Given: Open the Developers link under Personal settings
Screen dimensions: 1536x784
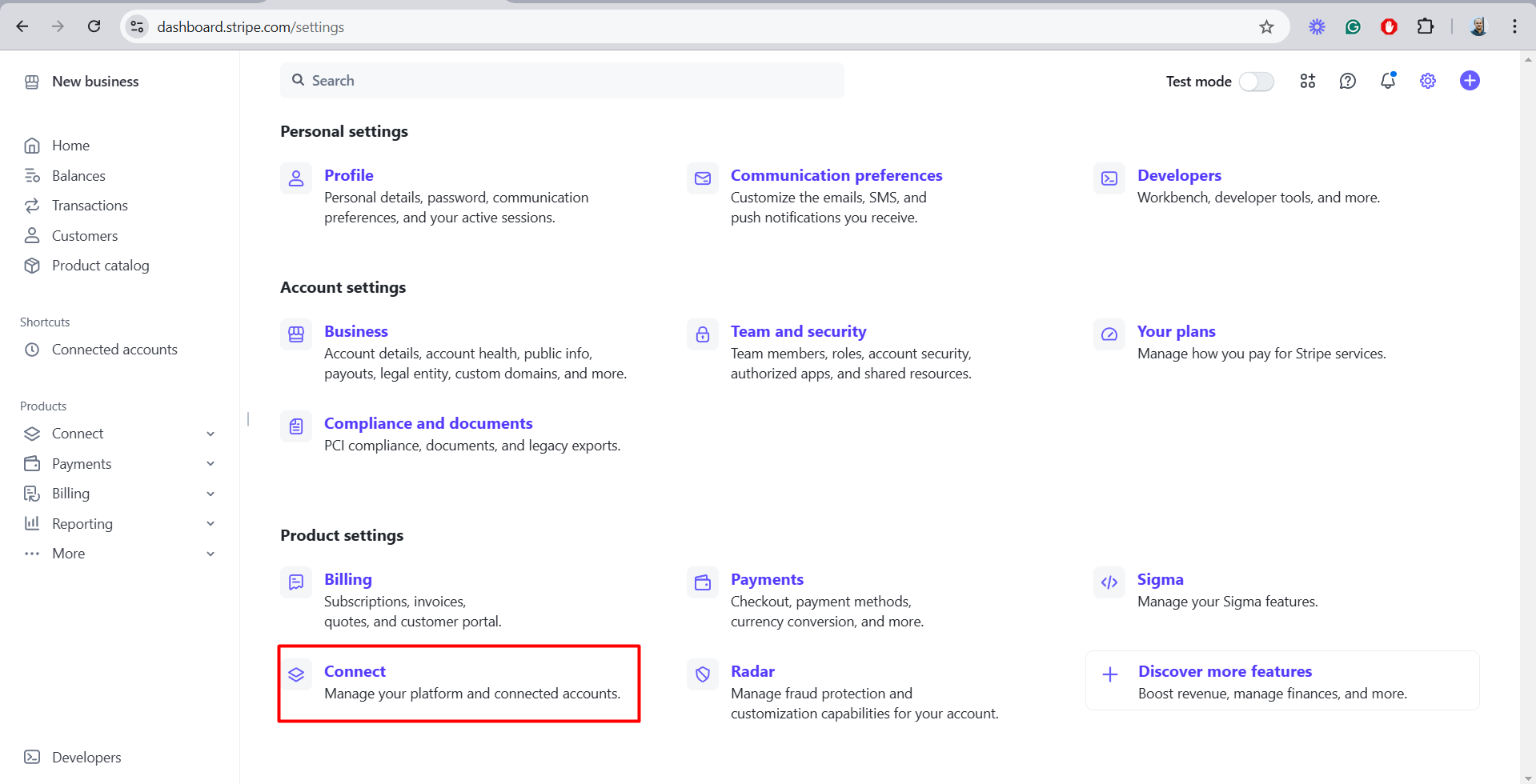Looking at the screenshot, I should point(1179,175).
